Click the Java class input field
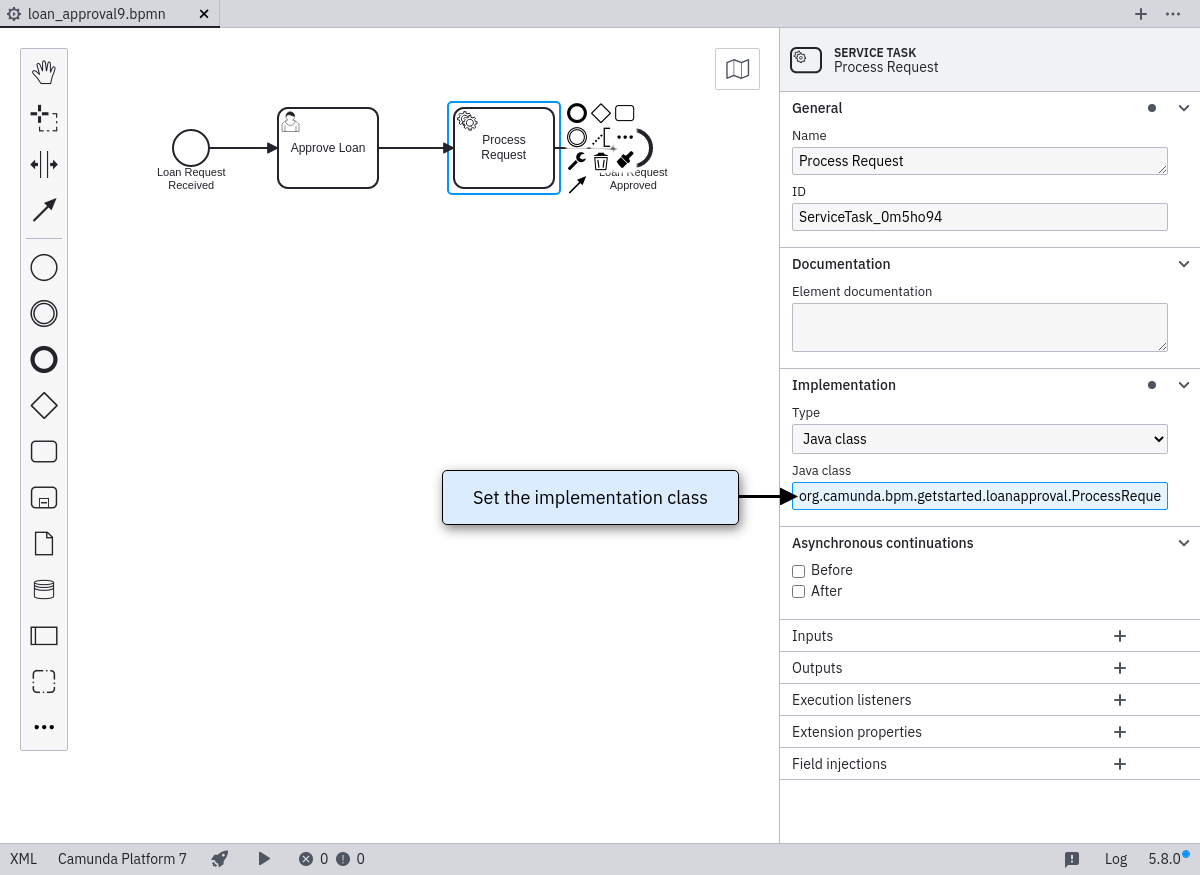 [979, 496]
